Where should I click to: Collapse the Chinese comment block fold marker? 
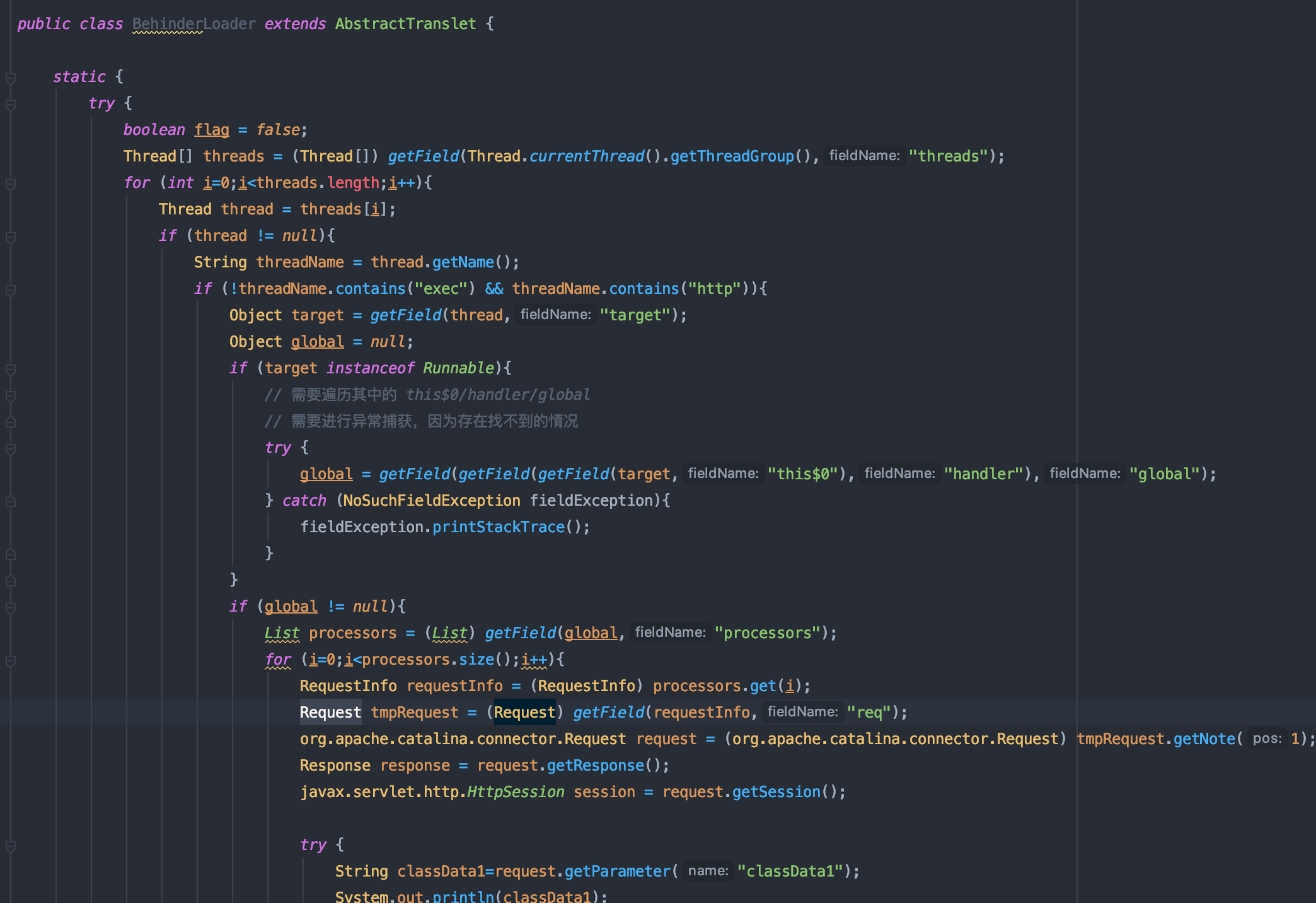coord(11,395)
